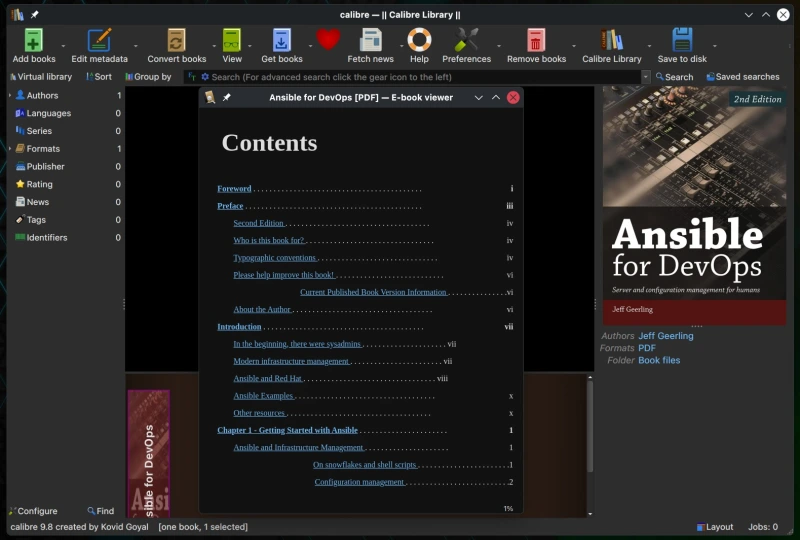Close the E-book viewer window
800x540 pixels.
pyautogui.click(x=513, y=97)
